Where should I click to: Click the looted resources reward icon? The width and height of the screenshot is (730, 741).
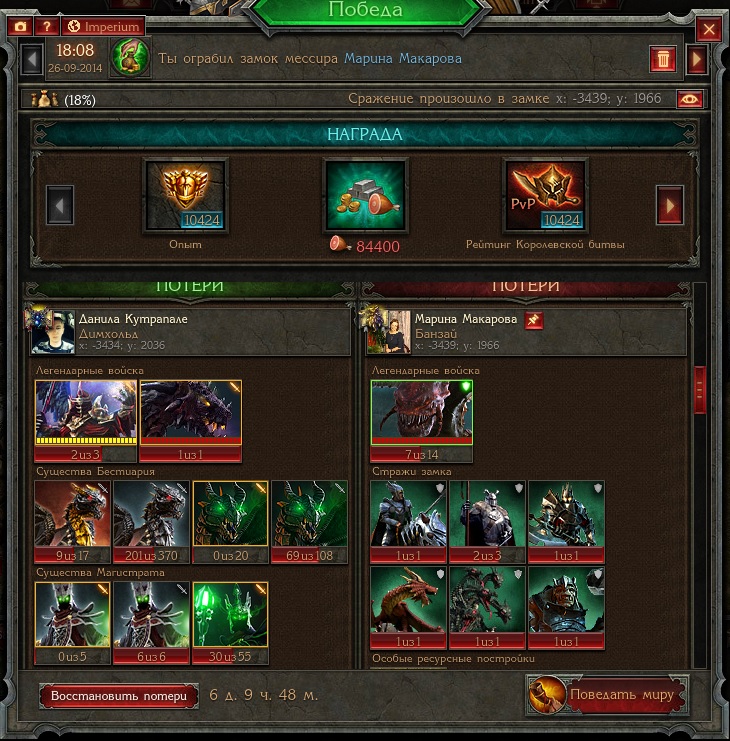[365, 195]
